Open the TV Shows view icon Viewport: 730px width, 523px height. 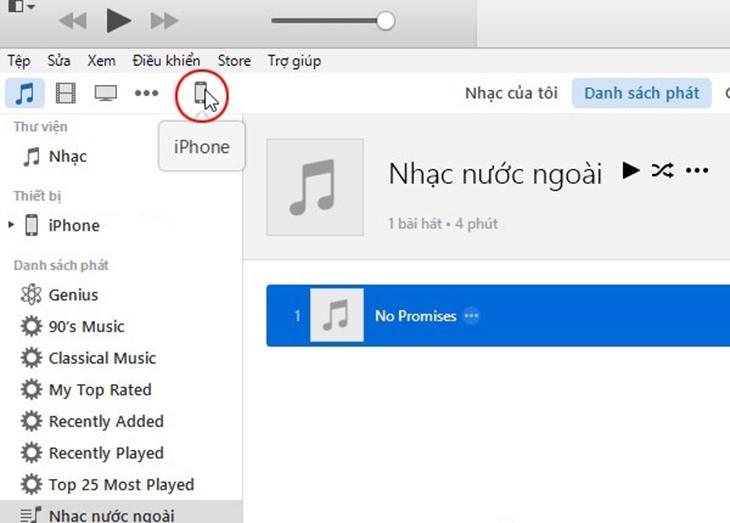(106, 94)
